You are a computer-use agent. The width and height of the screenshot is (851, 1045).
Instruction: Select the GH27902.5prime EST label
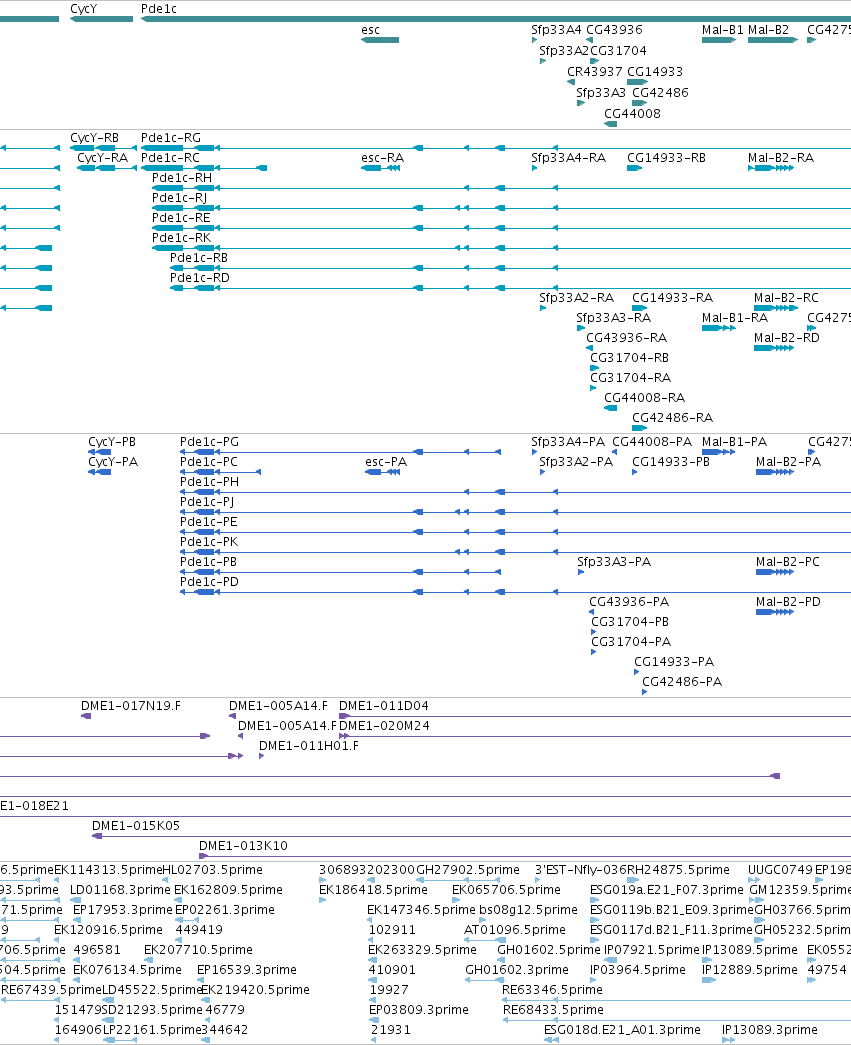point(468,870)
